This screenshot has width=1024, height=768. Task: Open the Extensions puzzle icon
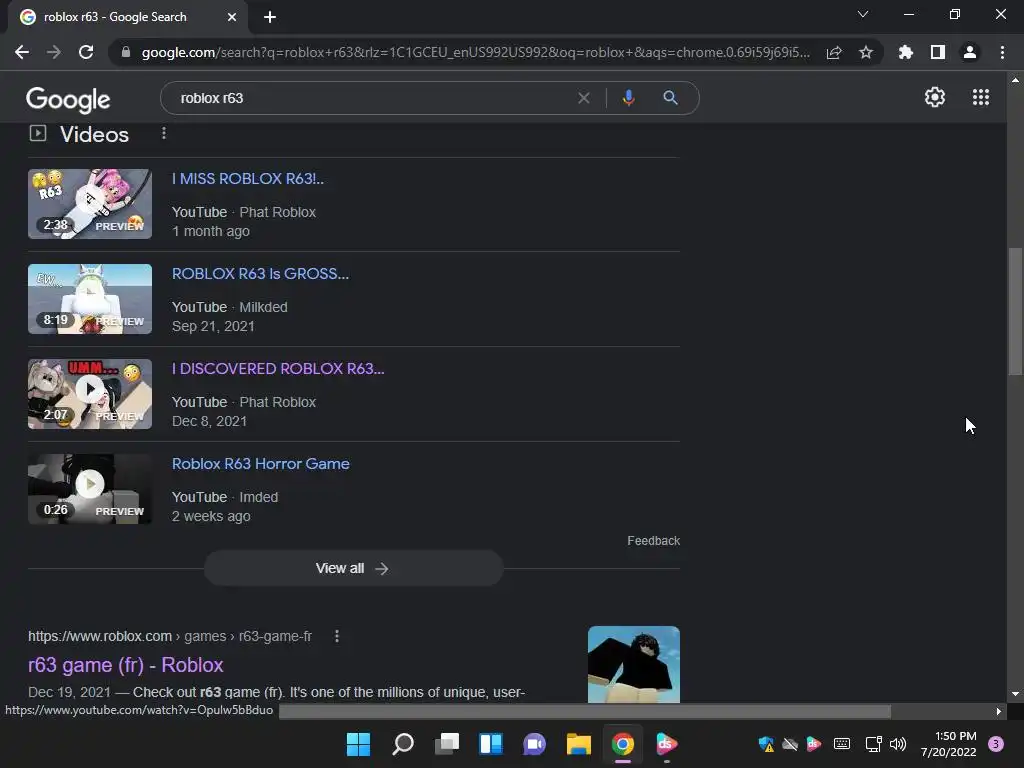click(906, 52)
